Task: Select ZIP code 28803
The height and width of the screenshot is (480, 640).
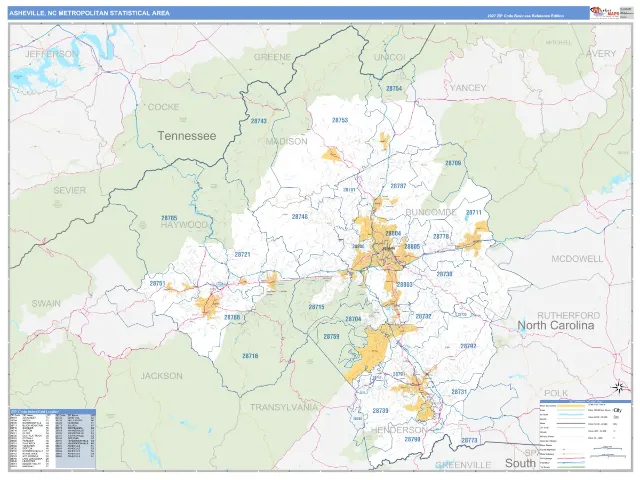Action: [x=404, y=284]
